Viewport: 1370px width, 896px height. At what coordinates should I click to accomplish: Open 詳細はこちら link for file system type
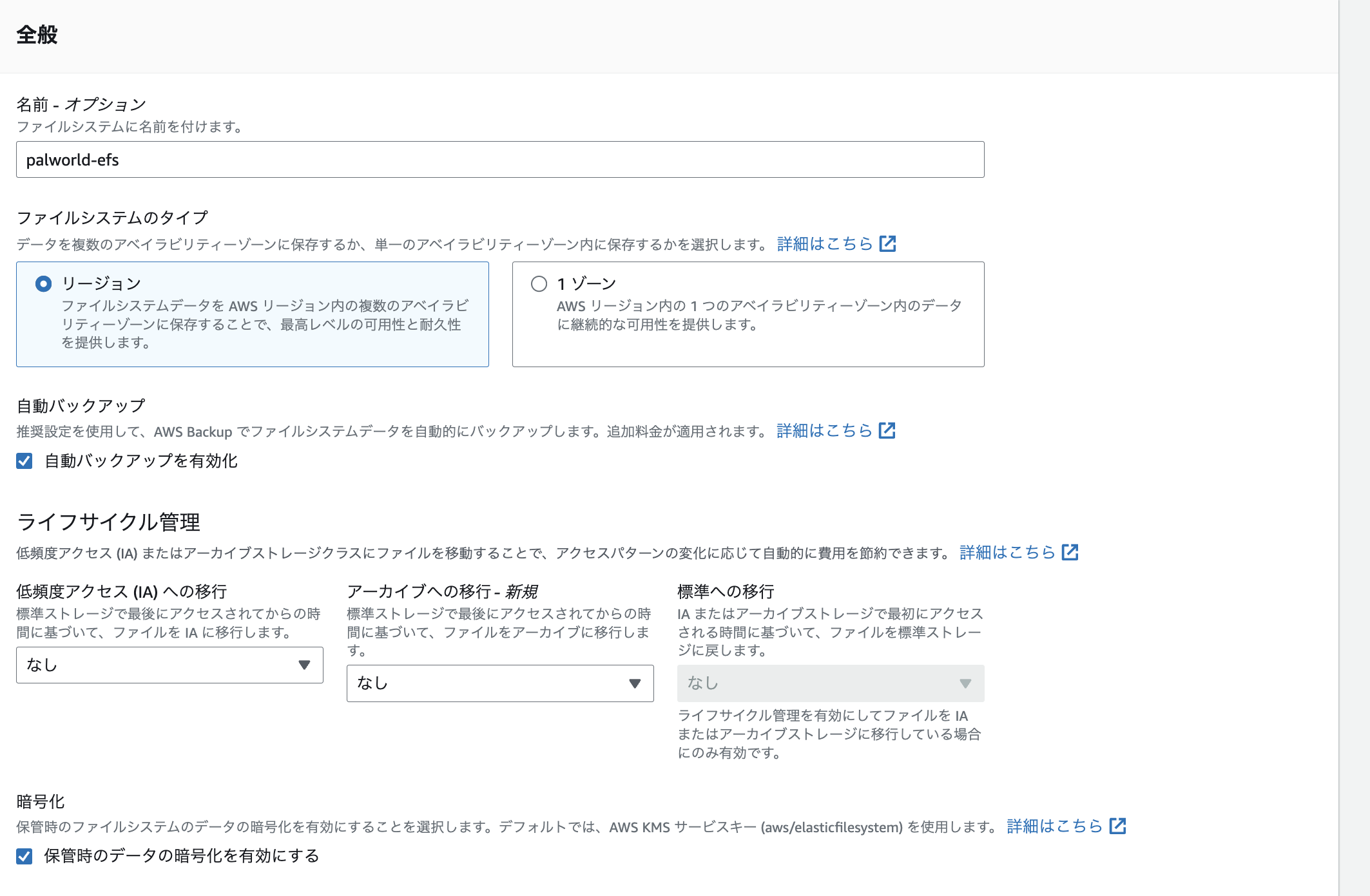pyautogui.click(x=824, y=244)
